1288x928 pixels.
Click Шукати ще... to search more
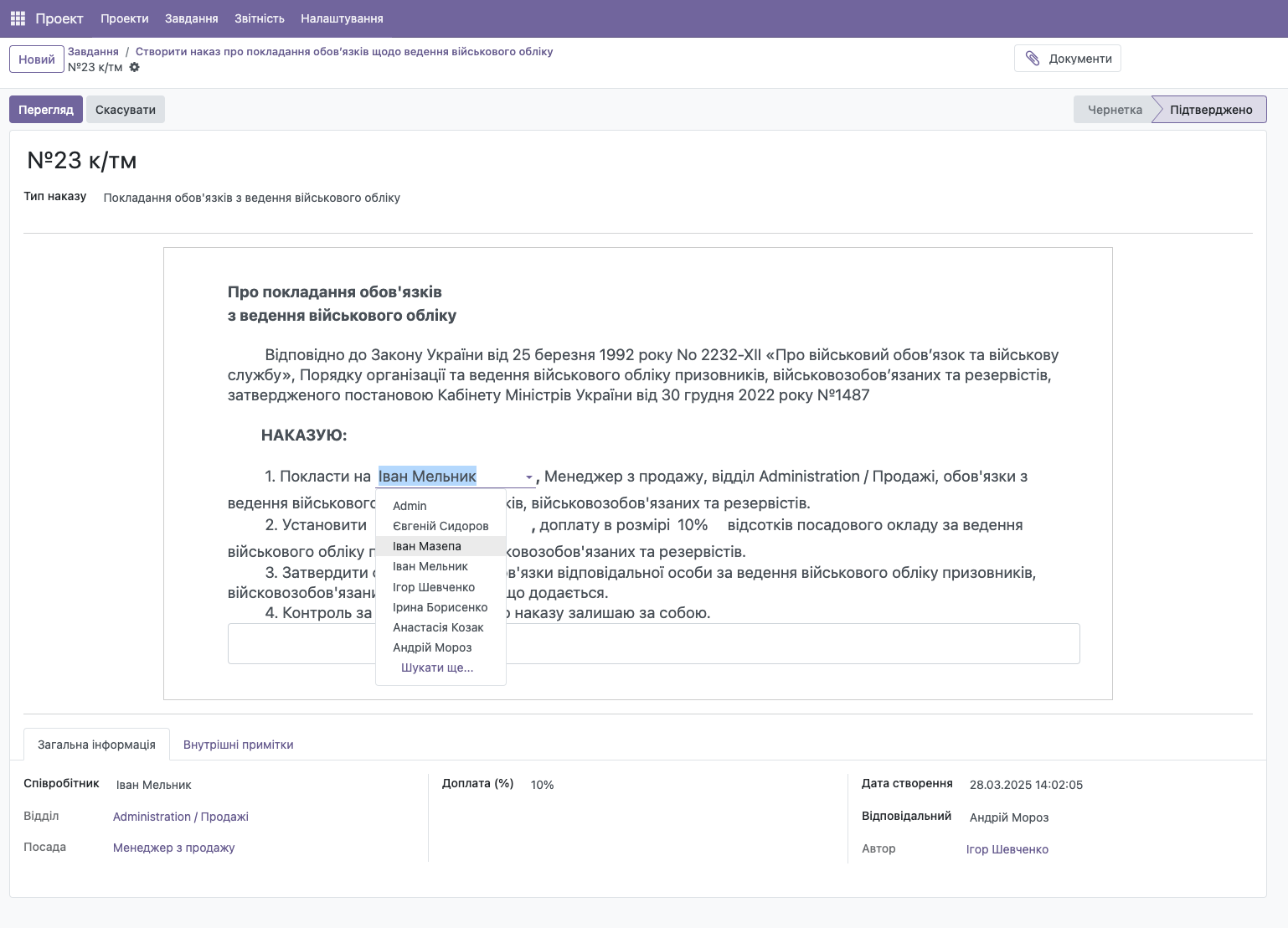440,668
